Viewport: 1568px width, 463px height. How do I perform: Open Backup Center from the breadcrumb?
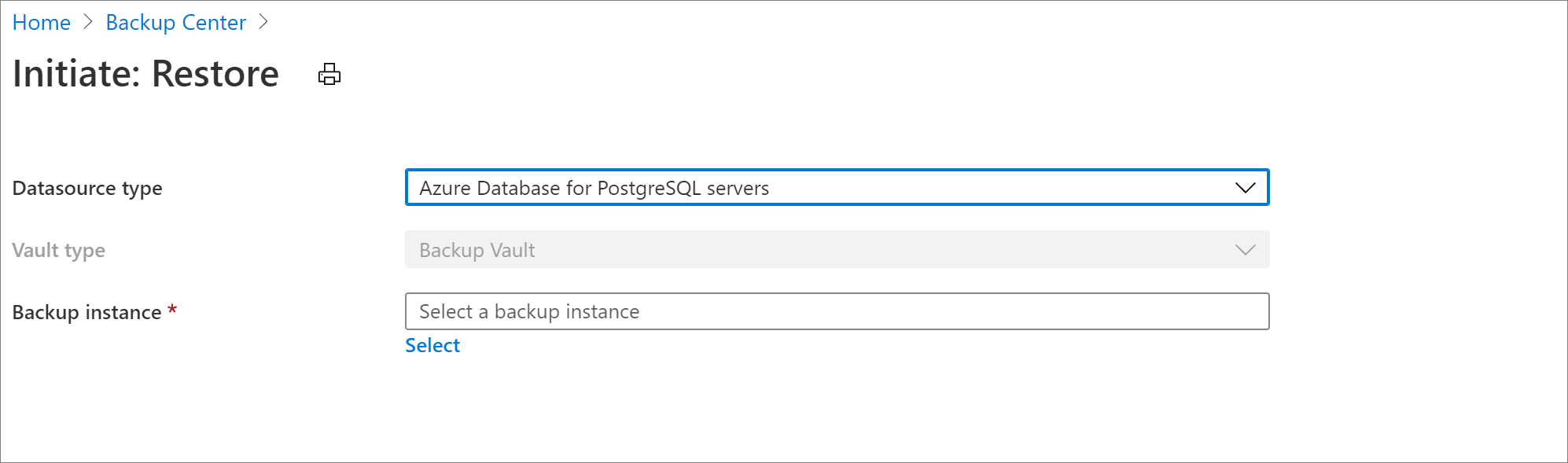[176, 22]
